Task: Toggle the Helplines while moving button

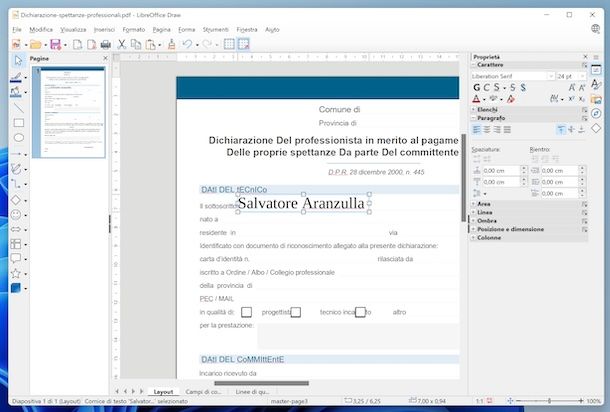Action: pyautogui.click(x=244, y=44)
